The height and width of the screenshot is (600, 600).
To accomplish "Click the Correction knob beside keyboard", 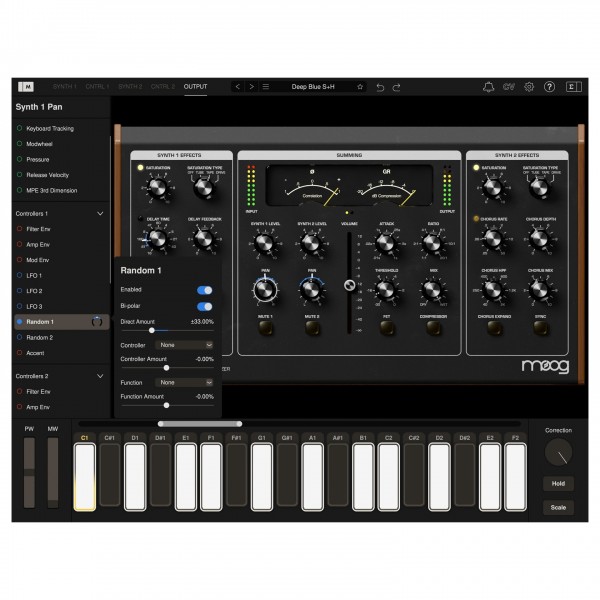I will [x=558, y=452].
